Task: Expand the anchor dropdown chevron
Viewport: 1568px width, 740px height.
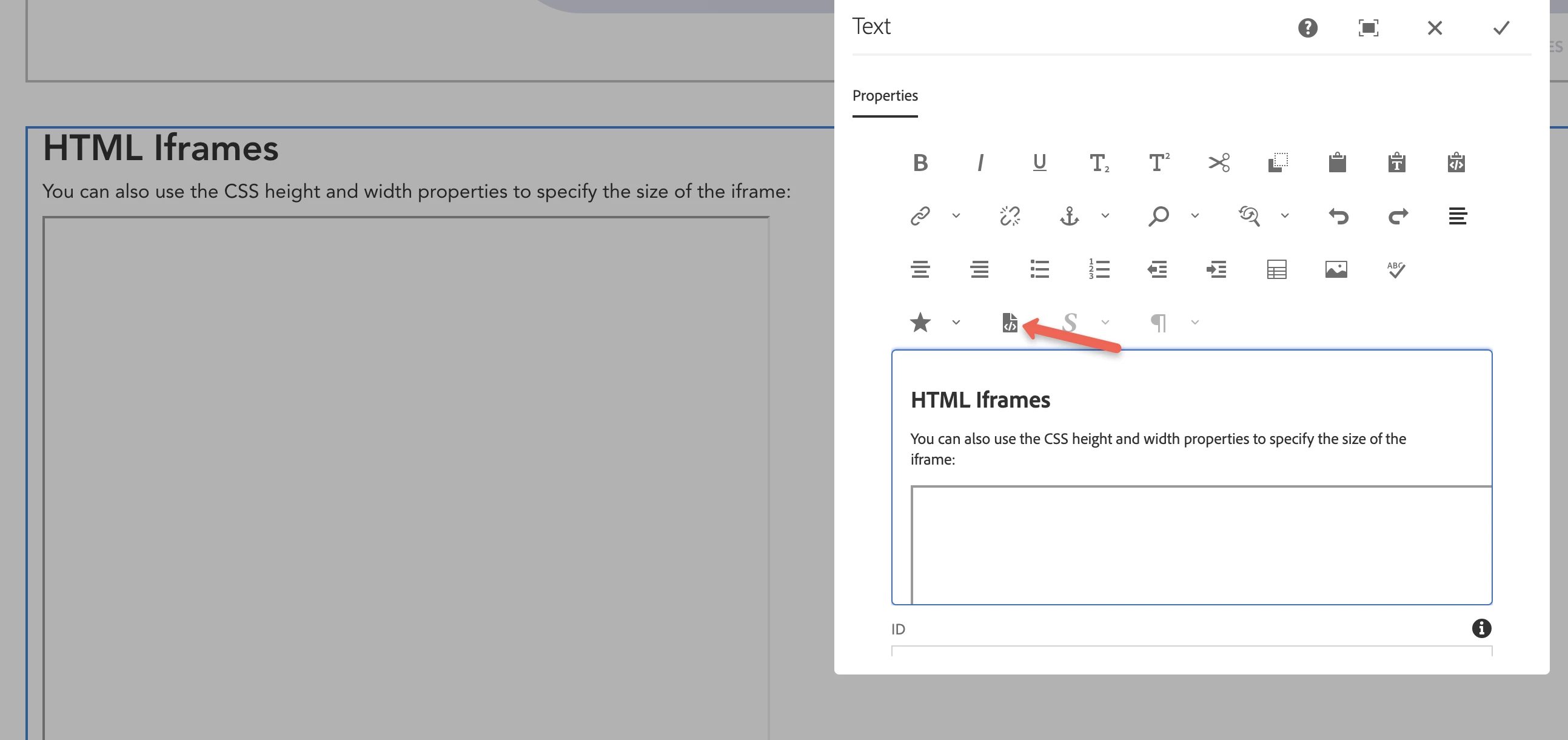Action: (1105, 215)
